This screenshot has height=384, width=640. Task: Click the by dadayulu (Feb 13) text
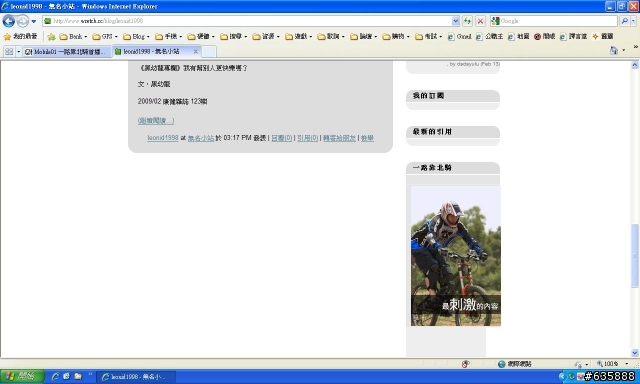473,64
